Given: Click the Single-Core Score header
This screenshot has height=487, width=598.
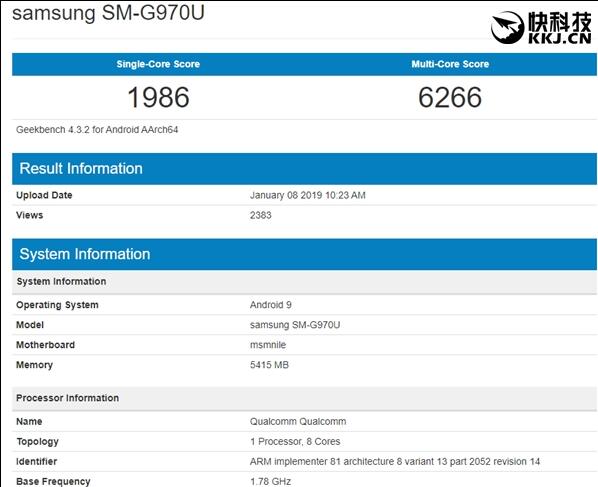Looking at the screenshot, I should pos(158,64).
